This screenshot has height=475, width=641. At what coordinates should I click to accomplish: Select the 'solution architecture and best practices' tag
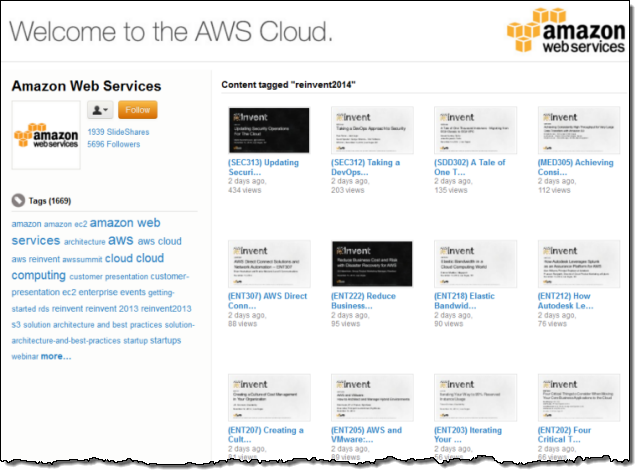coord(92,325)
